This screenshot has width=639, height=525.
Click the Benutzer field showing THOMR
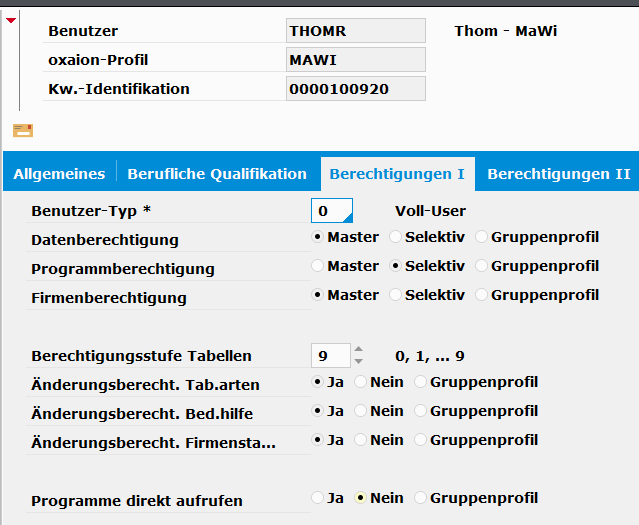(355, 31)
